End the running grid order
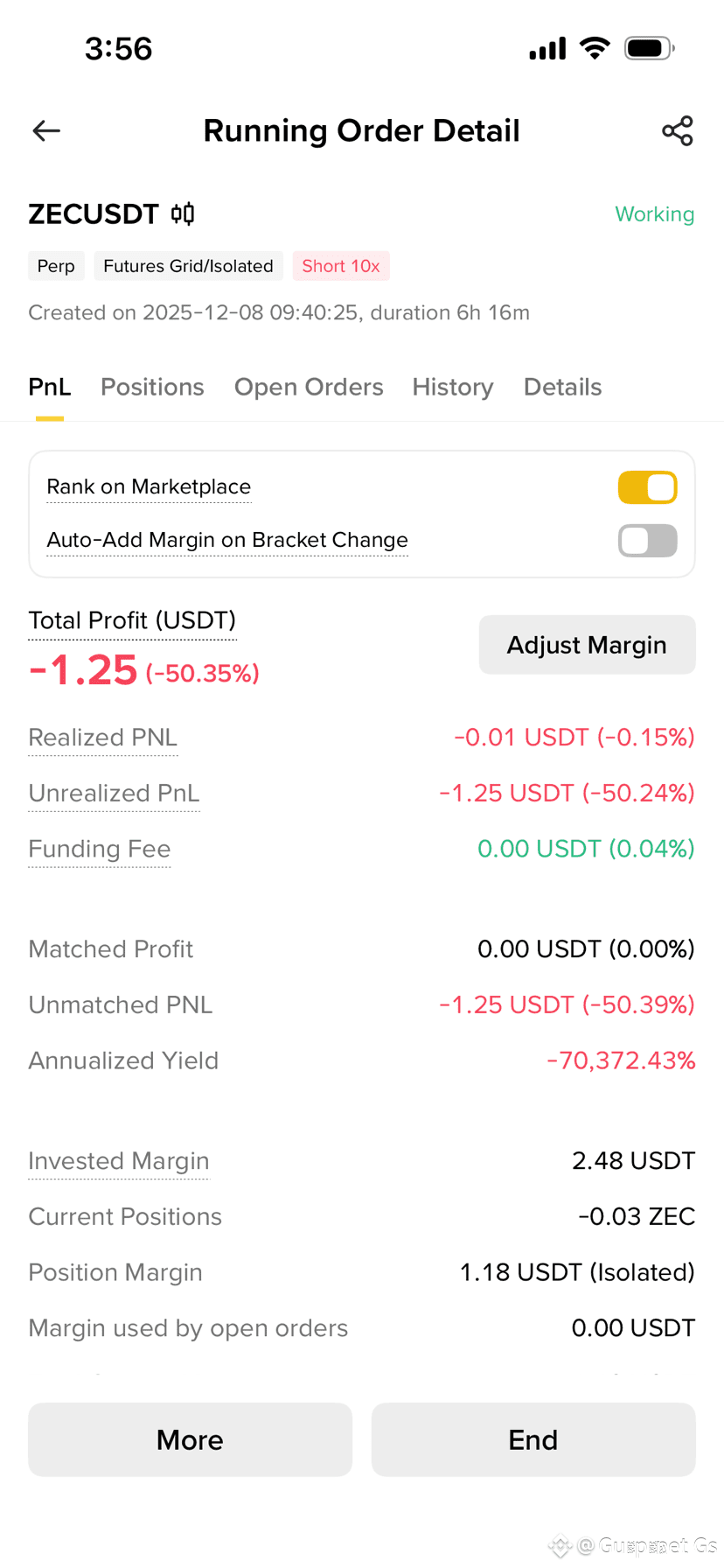 click(533, 1439)
